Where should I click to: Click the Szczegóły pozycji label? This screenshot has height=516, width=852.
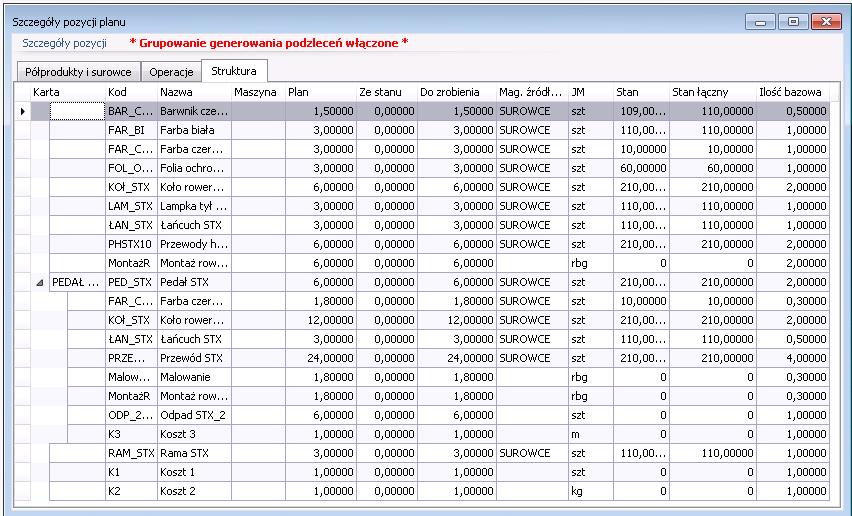pos(64,43)
